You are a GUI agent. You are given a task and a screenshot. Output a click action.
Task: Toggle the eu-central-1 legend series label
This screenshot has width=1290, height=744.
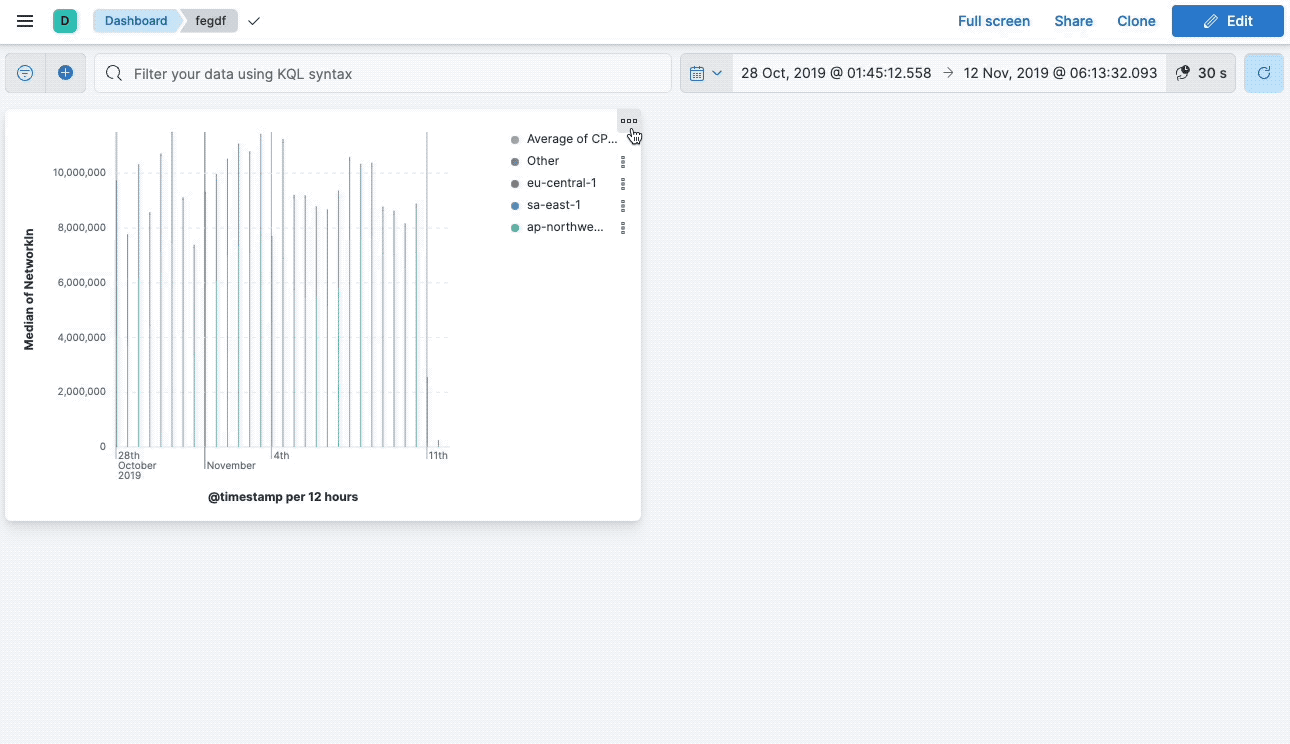tap(562, 183)
